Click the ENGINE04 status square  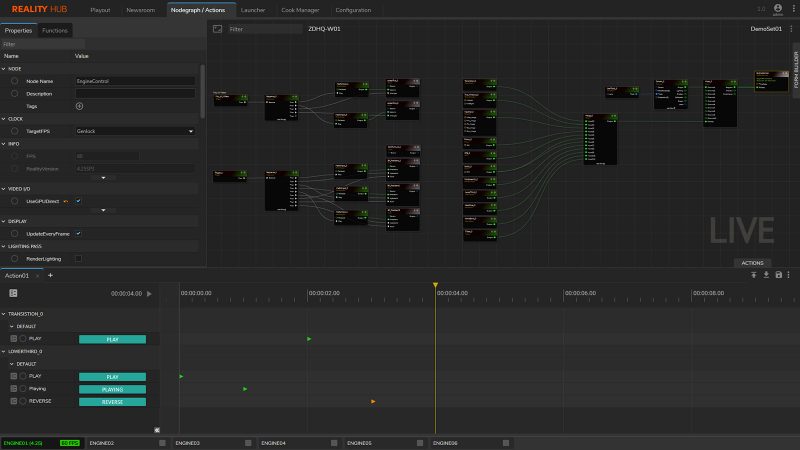(x=334, y=443)
